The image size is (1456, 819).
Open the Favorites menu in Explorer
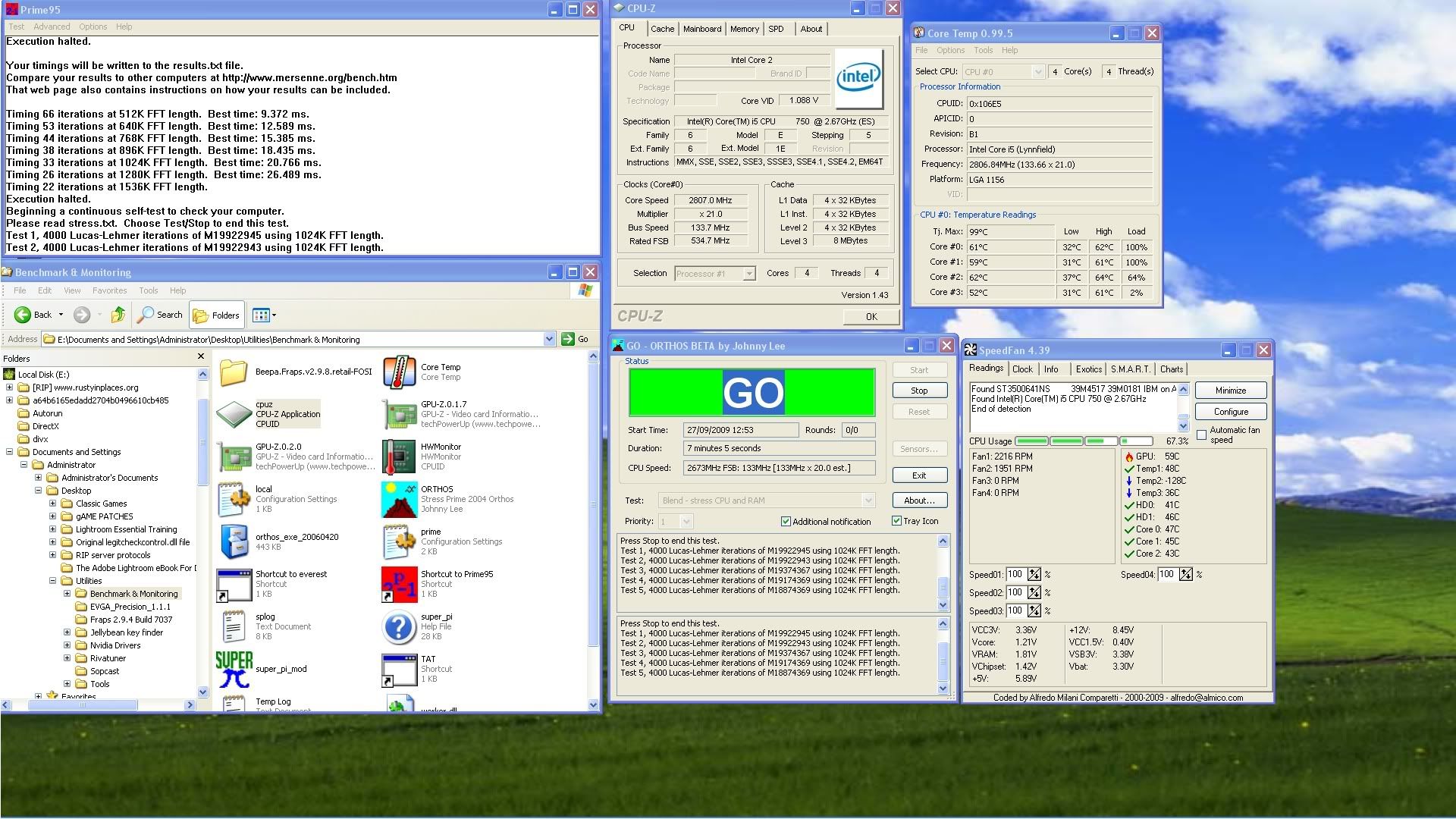tap(109, 290)
